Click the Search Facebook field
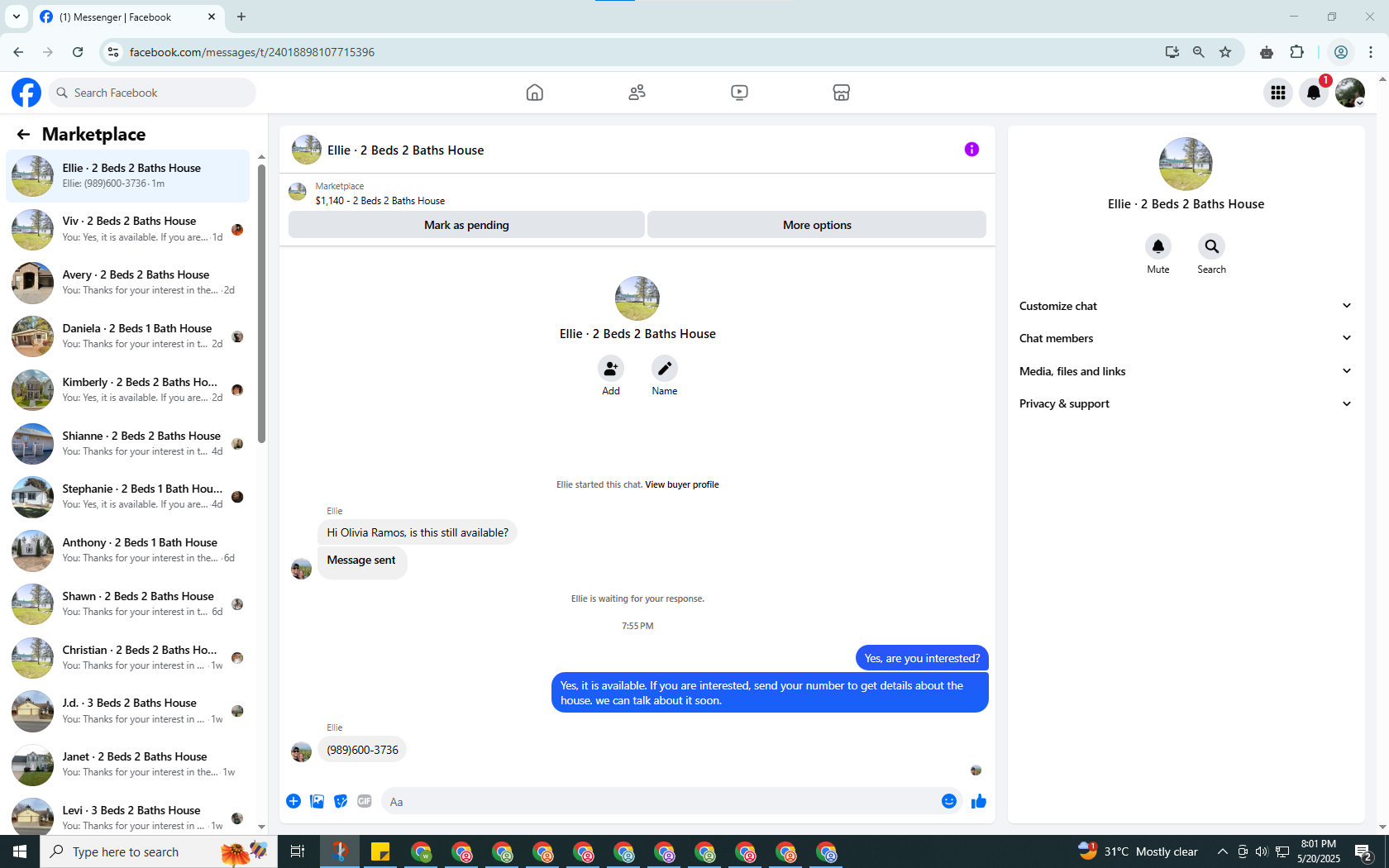 coord(152,93)
